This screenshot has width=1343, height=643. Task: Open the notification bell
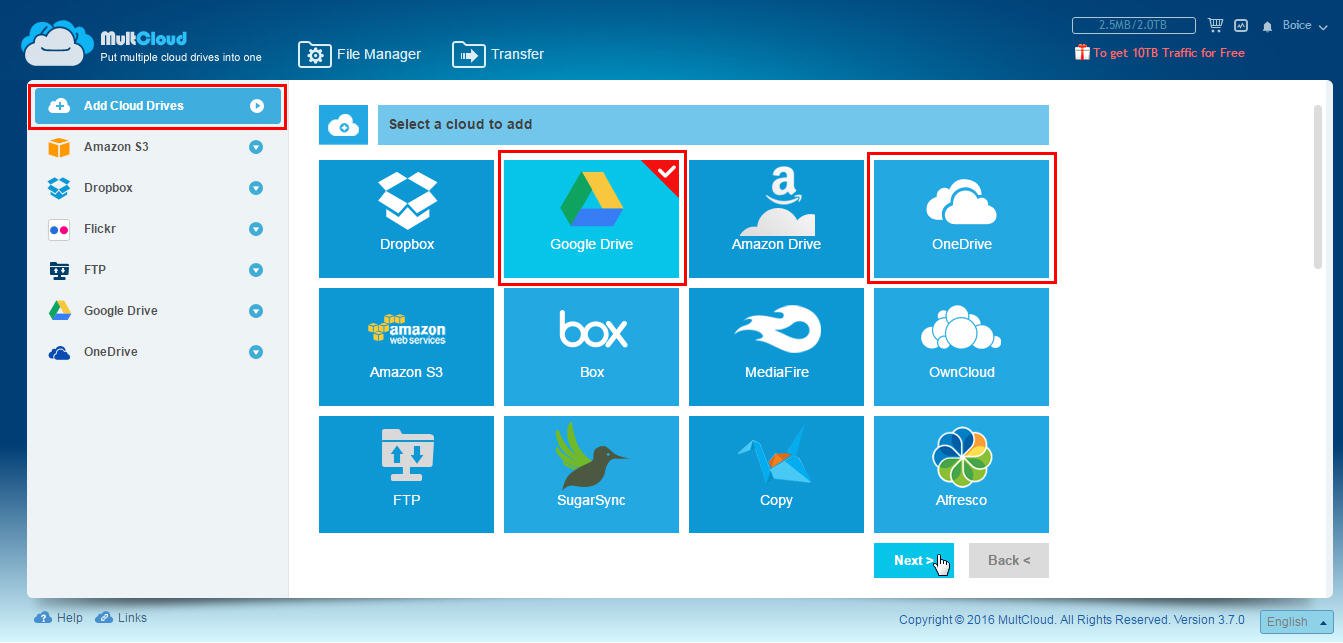click(x=1268, y=26)
